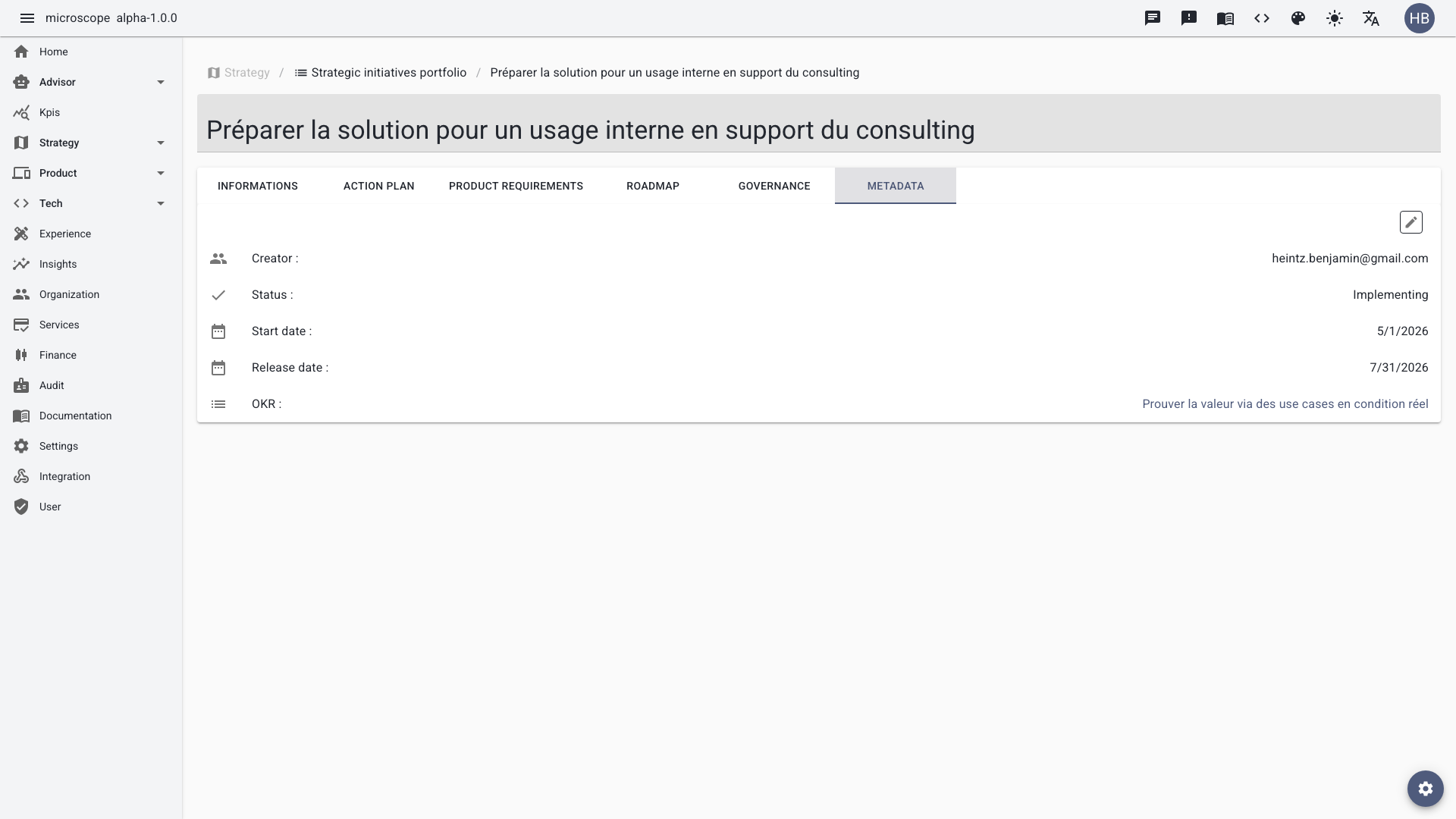Expand the Product sidebar dropdown
1456x819 pixels.
(x=161, y=173)
